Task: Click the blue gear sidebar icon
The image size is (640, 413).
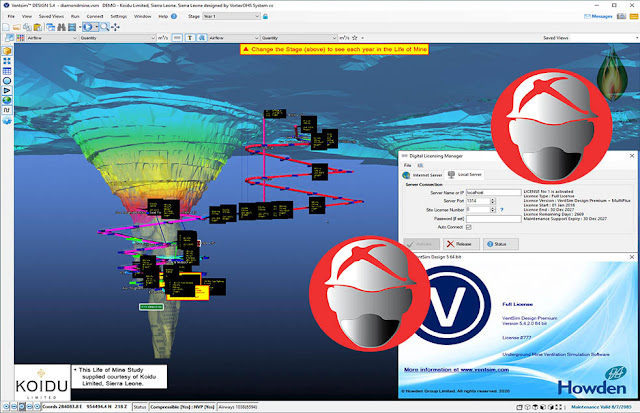Action: (x=7, y=121)
